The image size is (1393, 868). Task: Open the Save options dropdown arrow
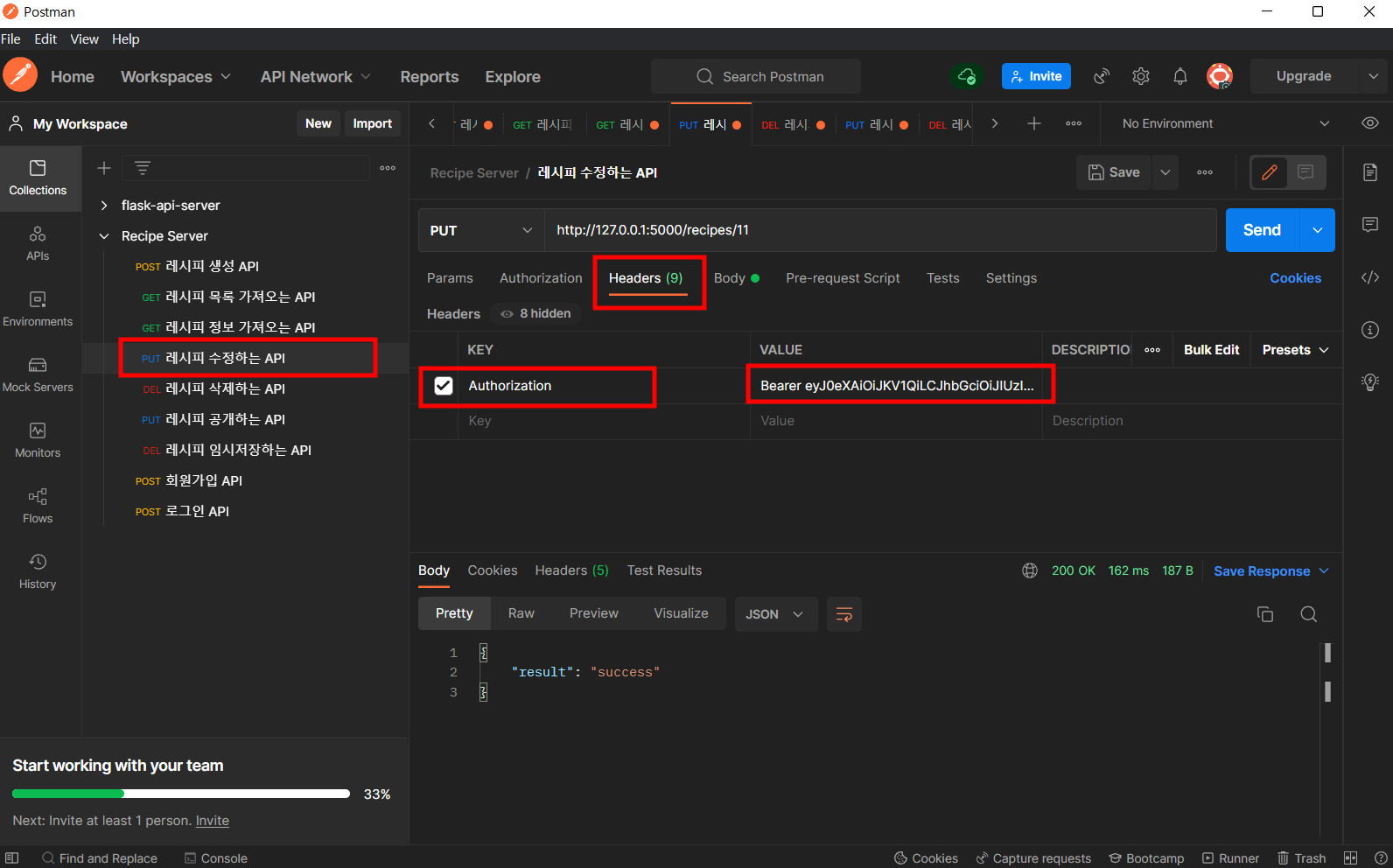tap(1165, 172)
